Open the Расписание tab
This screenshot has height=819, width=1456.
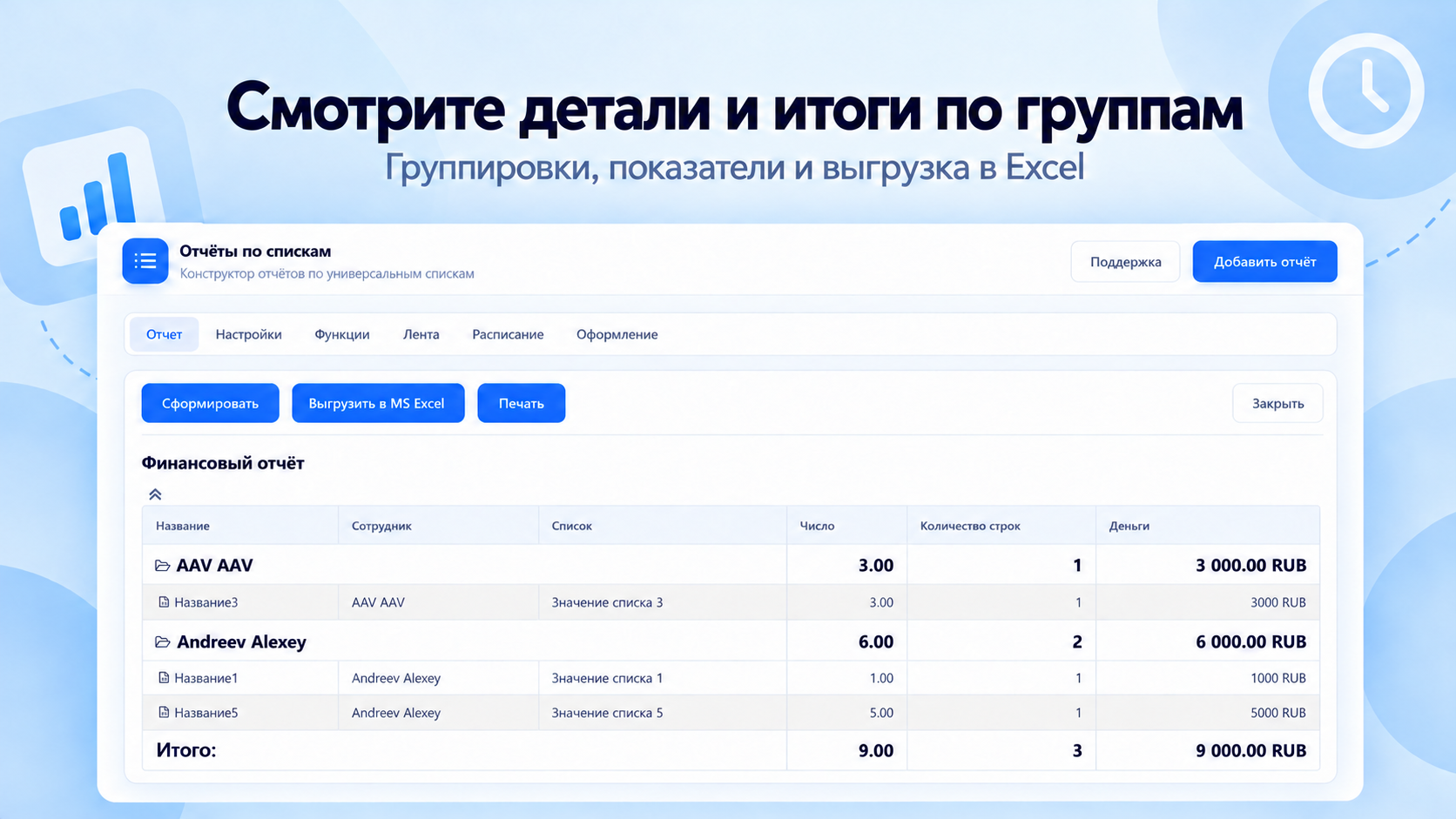(508, 334)
